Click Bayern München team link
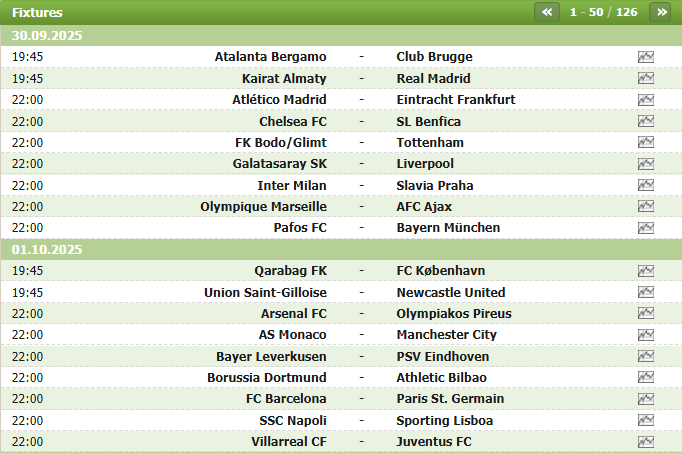The width and height of the screenshot is (682, 453). click(448, 228)
